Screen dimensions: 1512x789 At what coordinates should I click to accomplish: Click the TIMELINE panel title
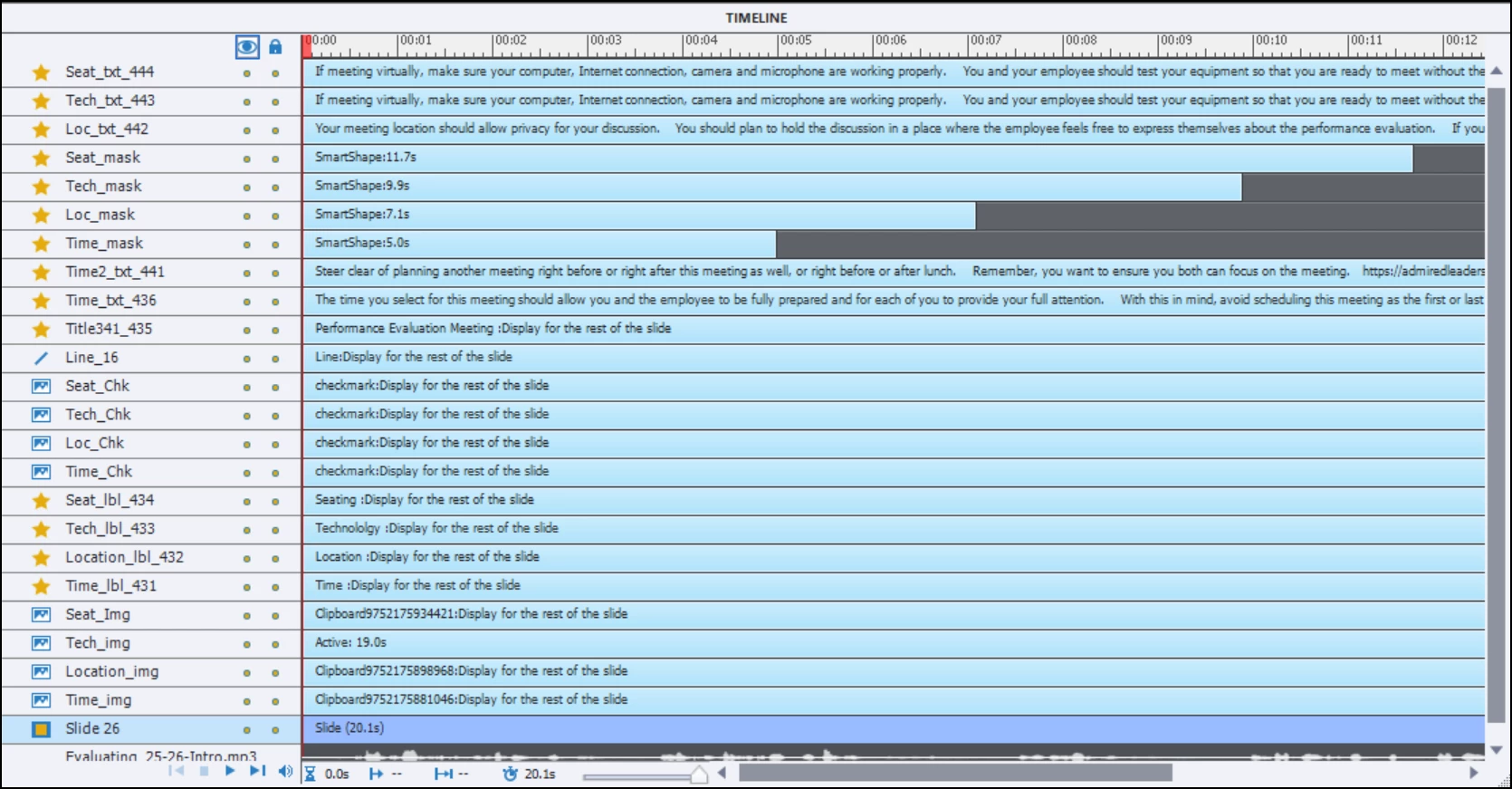coord(756,18)
